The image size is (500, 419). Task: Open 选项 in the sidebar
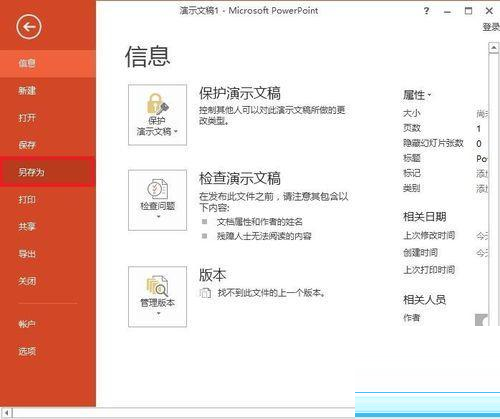click(x=48, y=351)
